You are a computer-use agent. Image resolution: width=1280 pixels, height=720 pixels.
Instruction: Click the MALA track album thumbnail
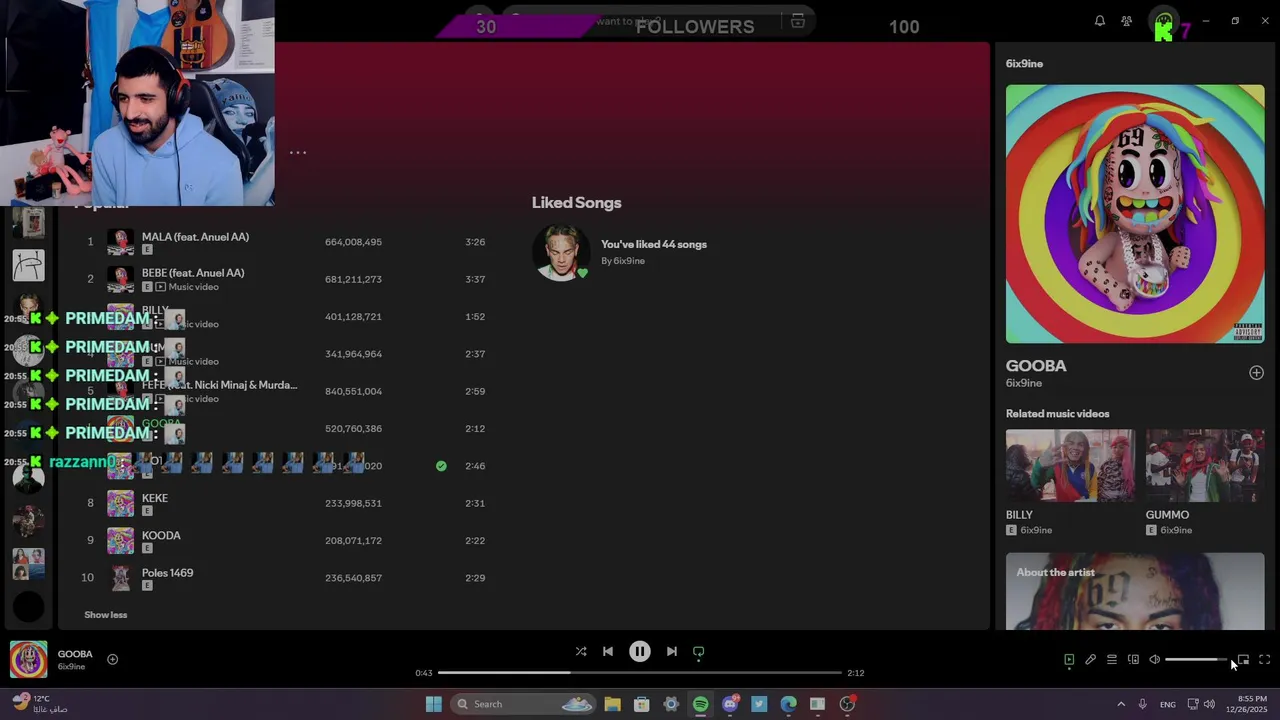coord(121,242)
